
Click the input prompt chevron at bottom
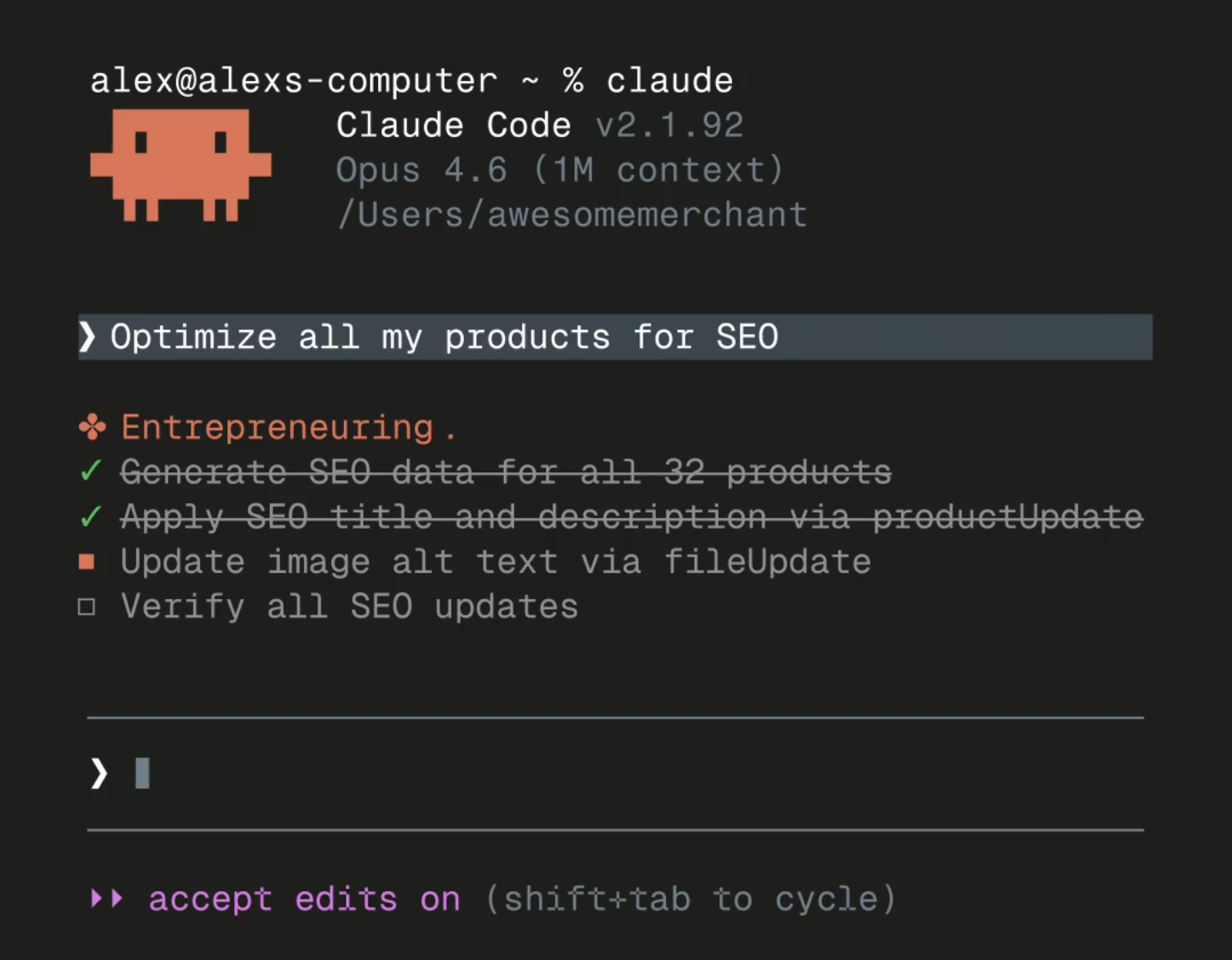click(x=99, y=774)
